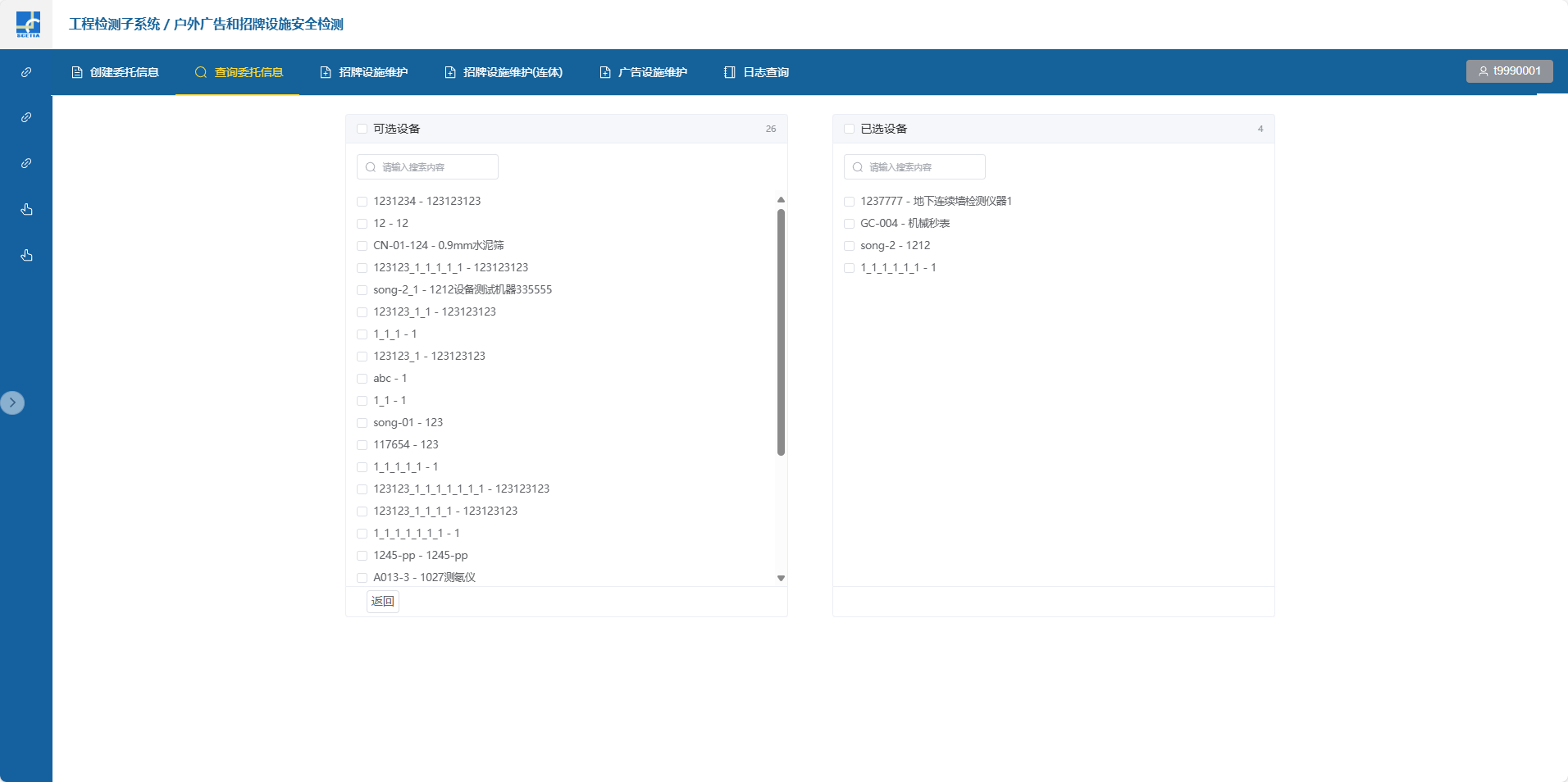This screenshot has width=1568, height=782.
Task: Expand the sidebar with the chevron button
Action: 12,402
